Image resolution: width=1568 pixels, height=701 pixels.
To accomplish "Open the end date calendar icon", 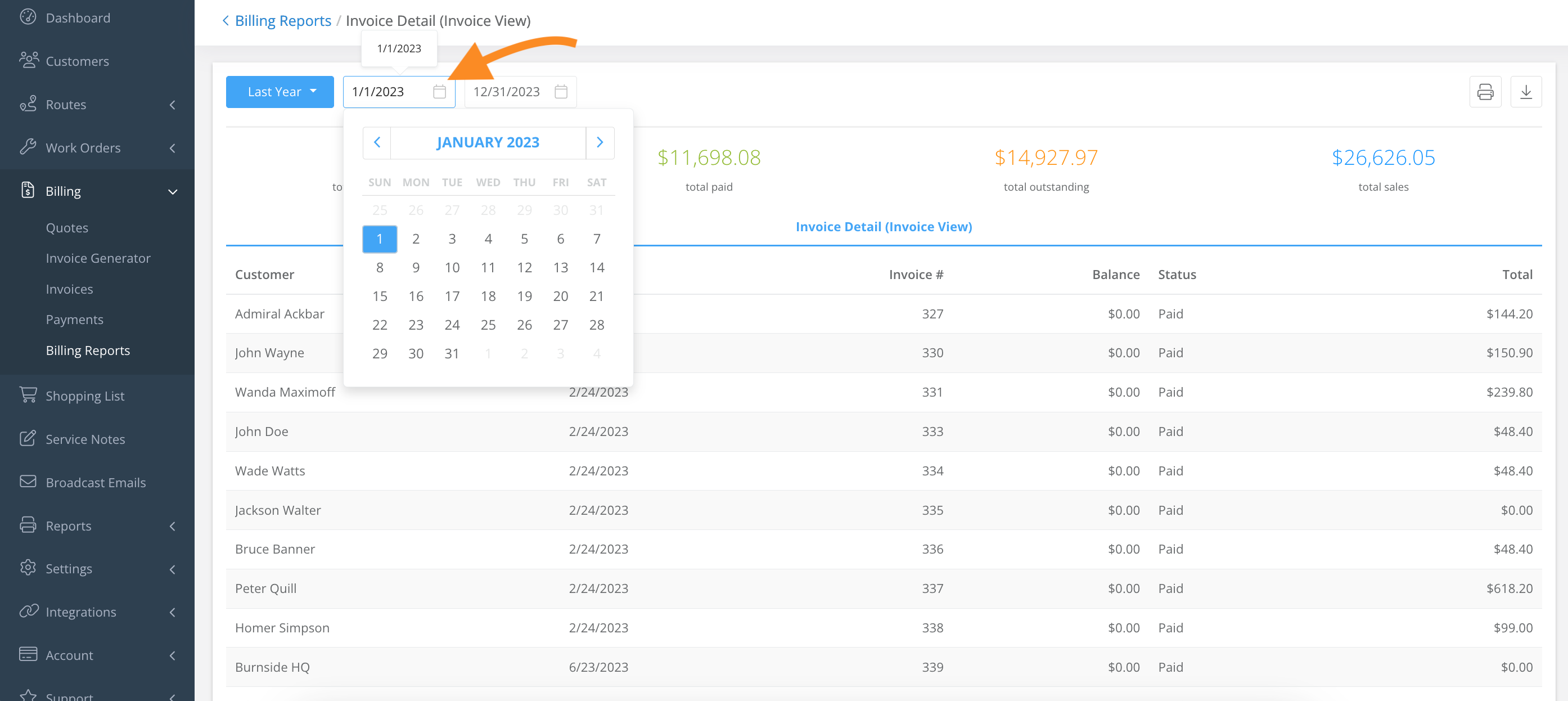I will point(561,92).
